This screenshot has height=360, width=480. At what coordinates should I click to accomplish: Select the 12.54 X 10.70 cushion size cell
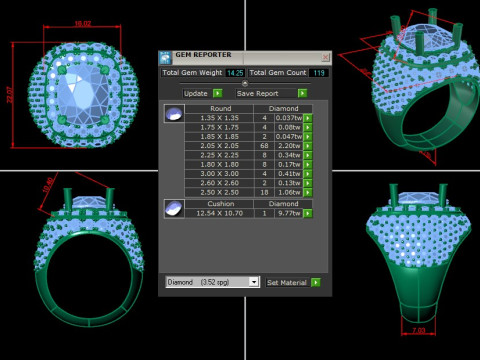point(219,213)
